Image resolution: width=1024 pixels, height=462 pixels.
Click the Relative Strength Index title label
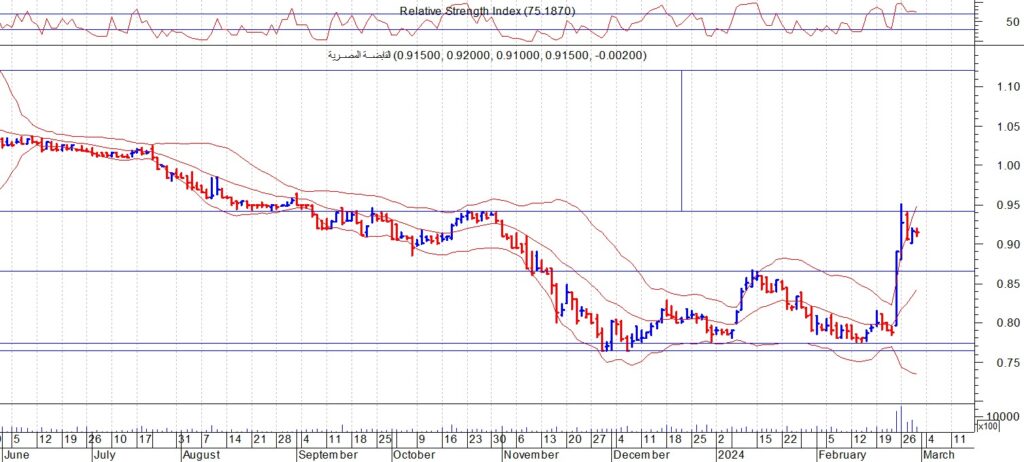tap(487, 11)
